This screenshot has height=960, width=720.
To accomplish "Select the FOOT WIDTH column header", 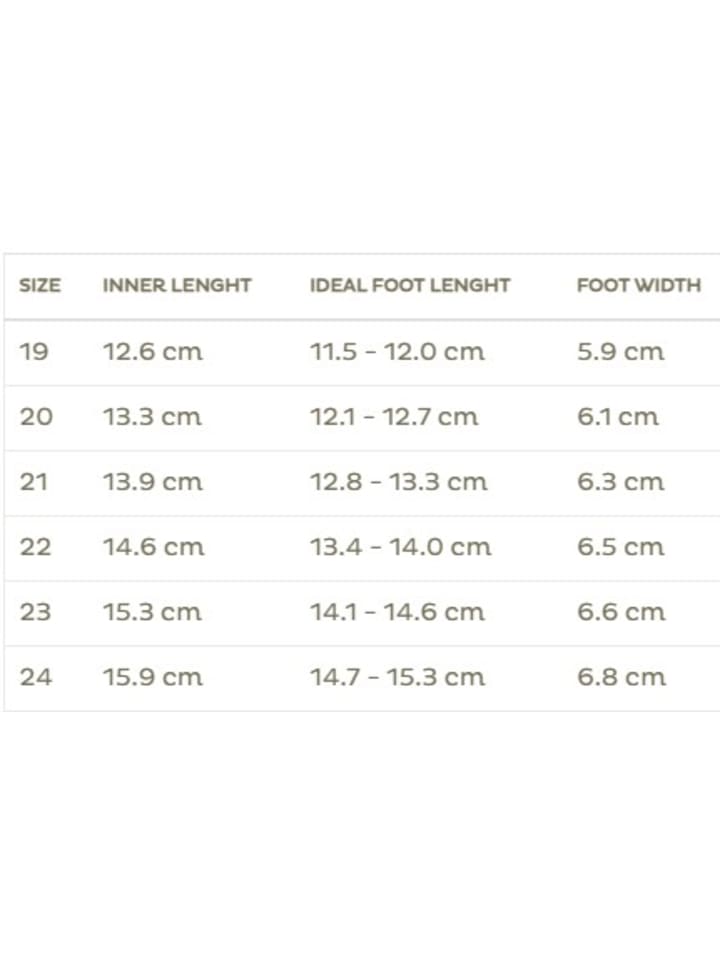I will coord(639,285).
